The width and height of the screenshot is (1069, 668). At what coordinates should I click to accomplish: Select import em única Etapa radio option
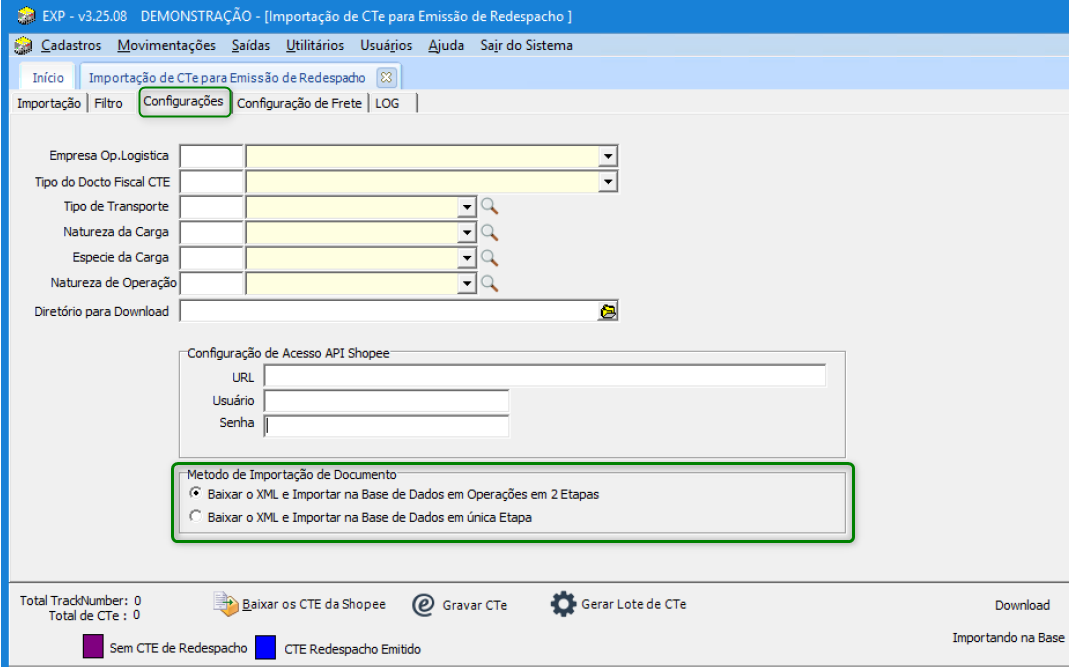196,516
